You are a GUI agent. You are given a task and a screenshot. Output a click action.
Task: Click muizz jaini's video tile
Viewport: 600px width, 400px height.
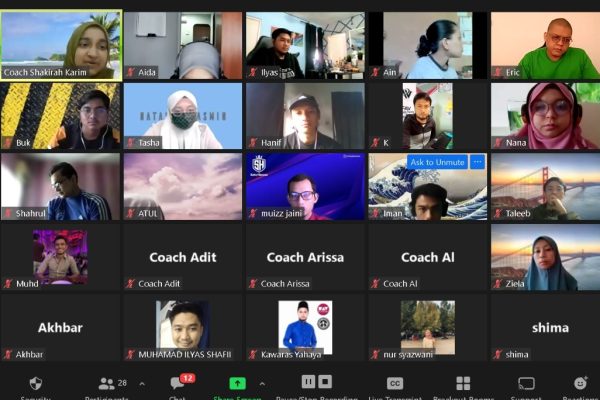305,186
